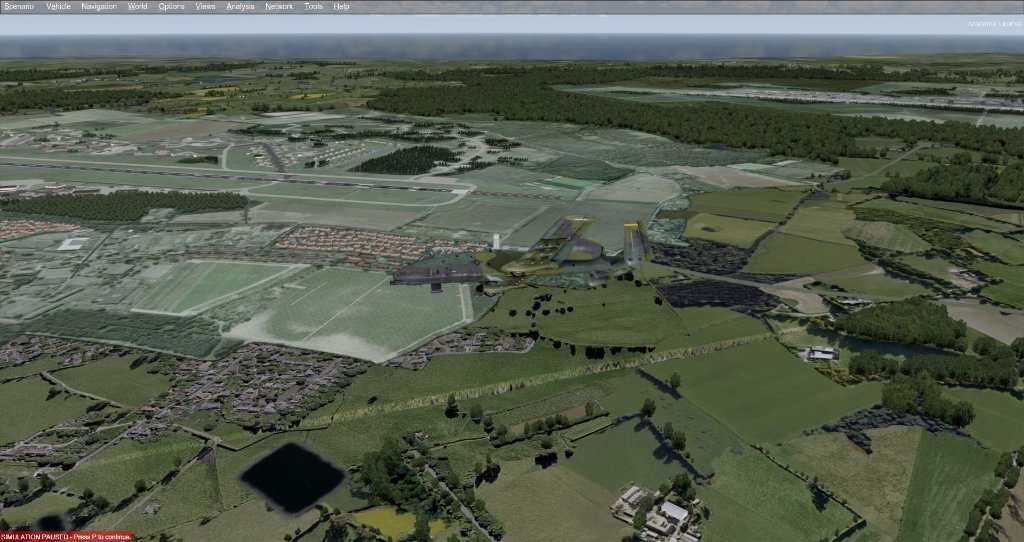The image size is (1024, 542).
Task: Open the Network menu
Action: tap(279, 6)
